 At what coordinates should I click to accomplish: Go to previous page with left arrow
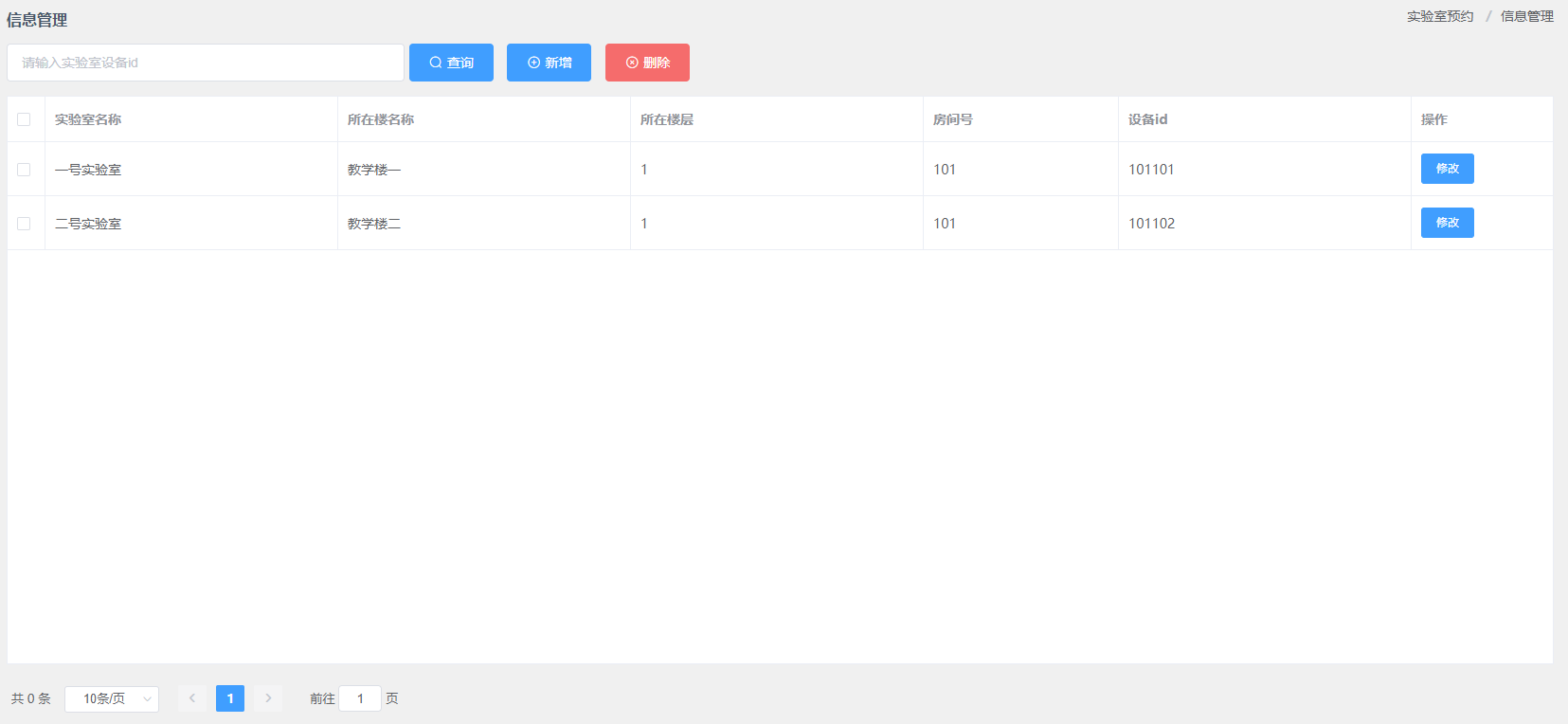[192, 698]
